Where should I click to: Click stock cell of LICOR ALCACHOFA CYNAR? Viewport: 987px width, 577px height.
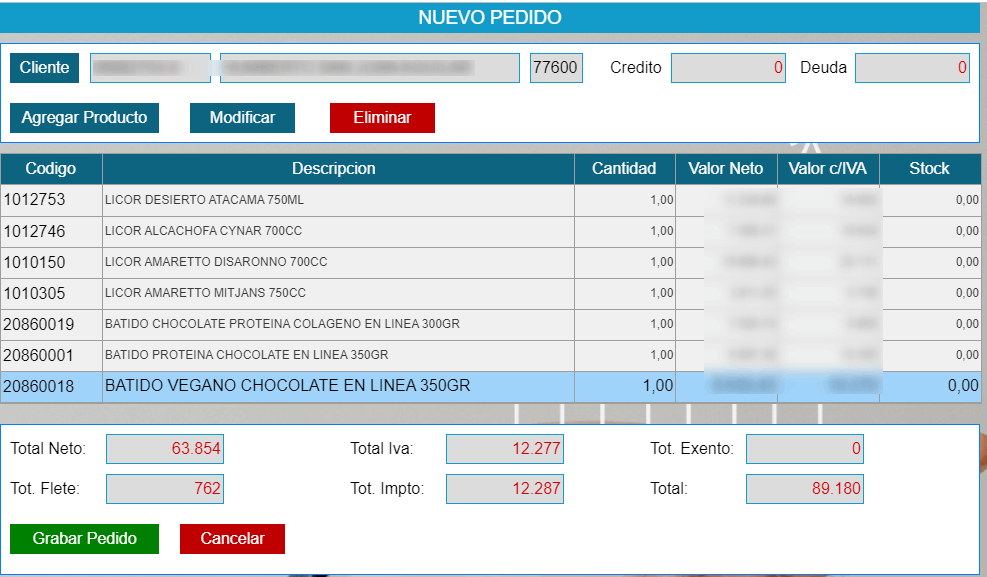(x=930, y=232)
